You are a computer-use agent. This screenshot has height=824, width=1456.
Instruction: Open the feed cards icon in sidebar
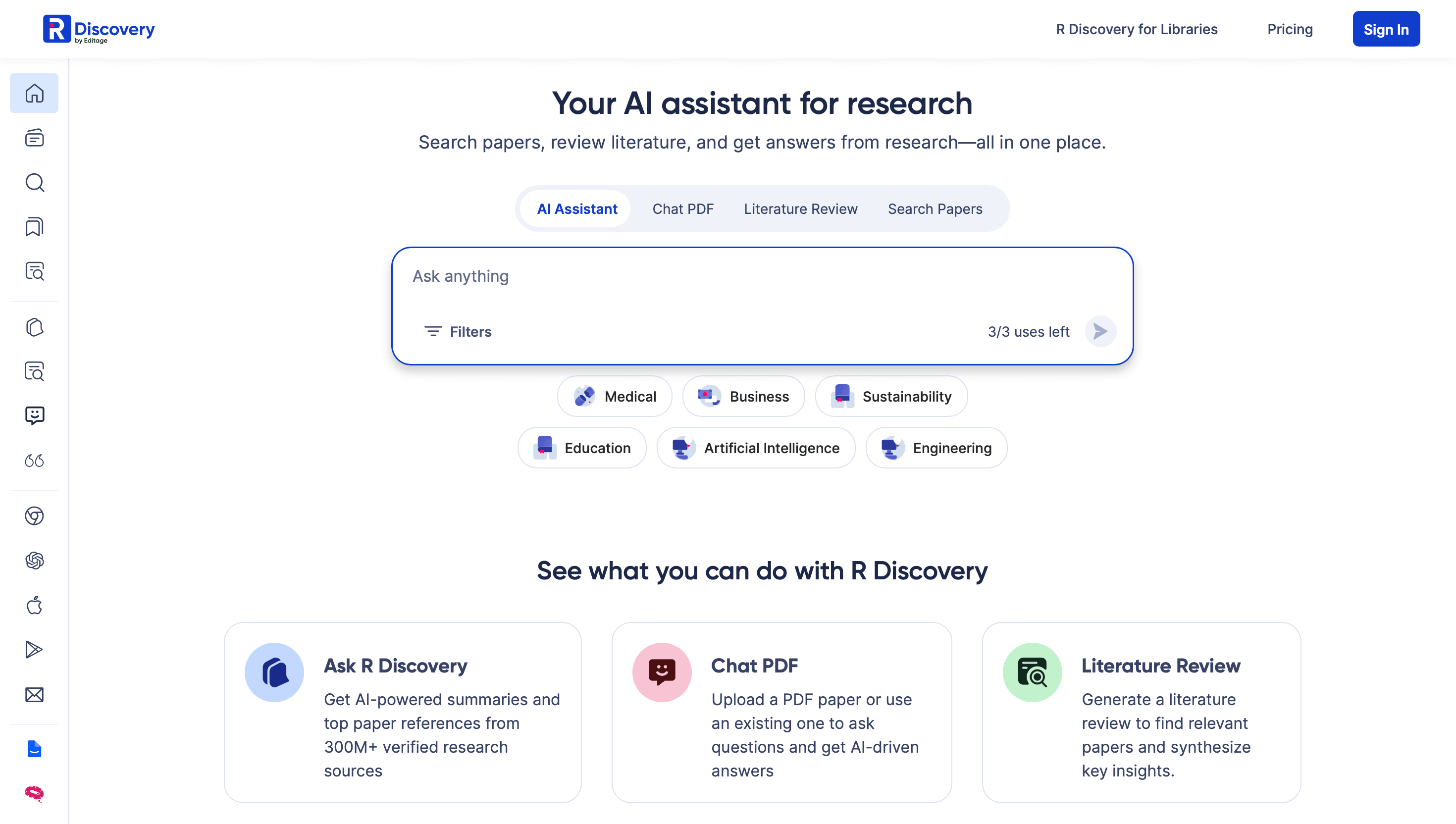coord(34,138)
